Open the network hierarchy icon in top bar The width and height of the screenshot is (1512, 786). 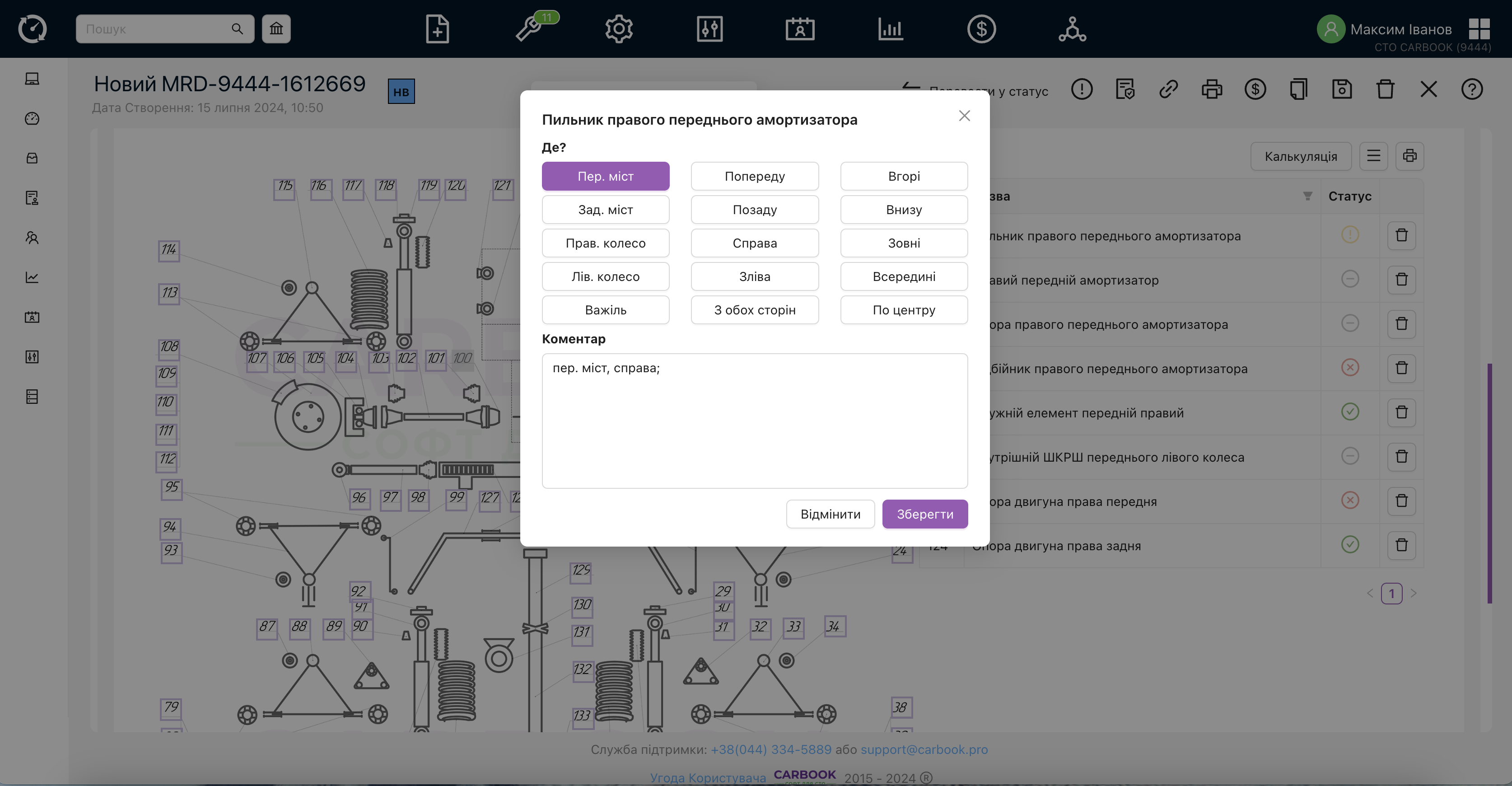(x=1072, y=28)
